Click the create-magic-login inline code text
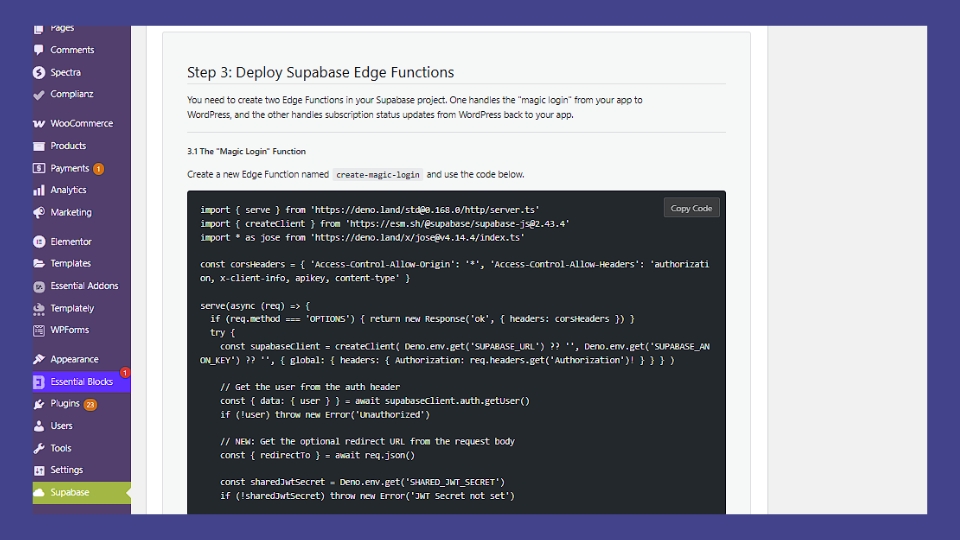The height and width of the screenshot is (540, 960). (378, 175)
